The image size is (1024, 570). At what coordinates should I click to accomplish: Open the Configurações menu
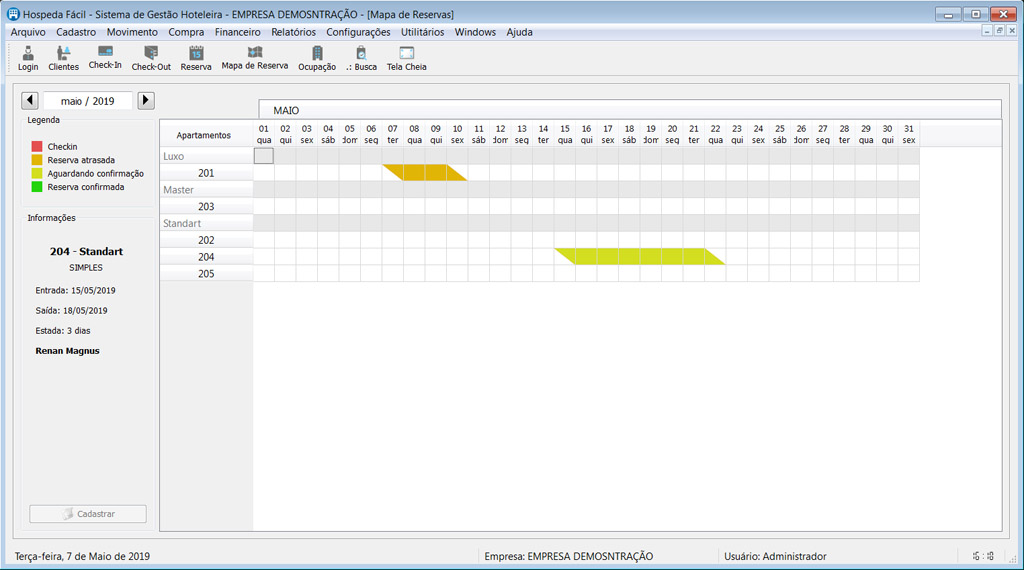(358, 32)
